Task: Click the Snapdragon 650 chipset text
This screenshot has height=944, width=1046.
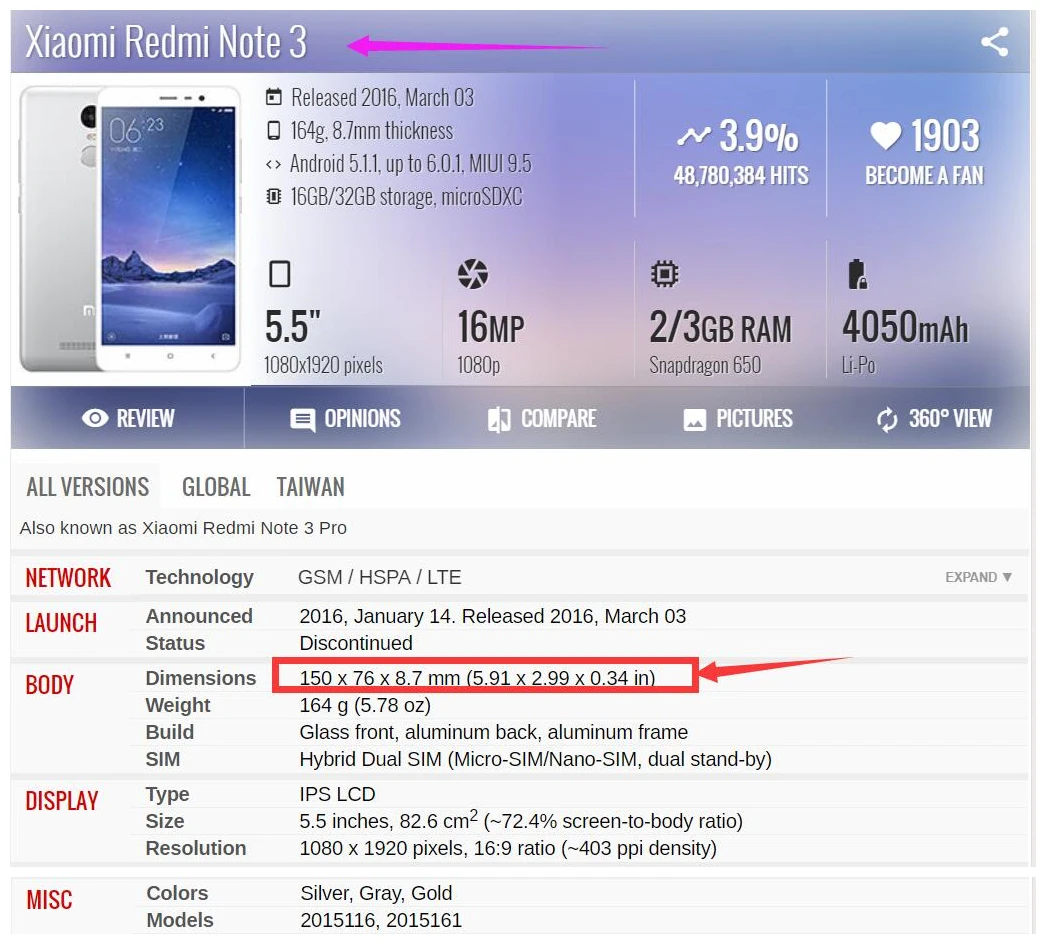Action: click(x=705, y=365)
